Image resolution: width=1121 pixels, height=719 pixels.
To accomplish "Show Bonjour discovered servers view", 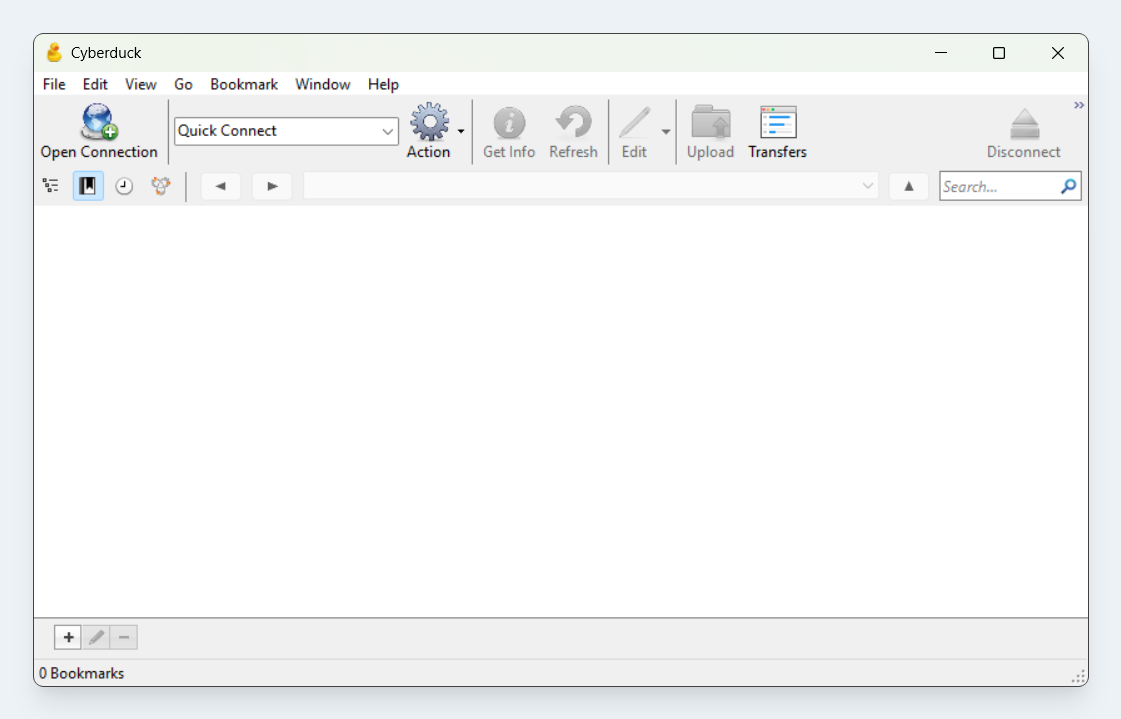I will [161, 186].
